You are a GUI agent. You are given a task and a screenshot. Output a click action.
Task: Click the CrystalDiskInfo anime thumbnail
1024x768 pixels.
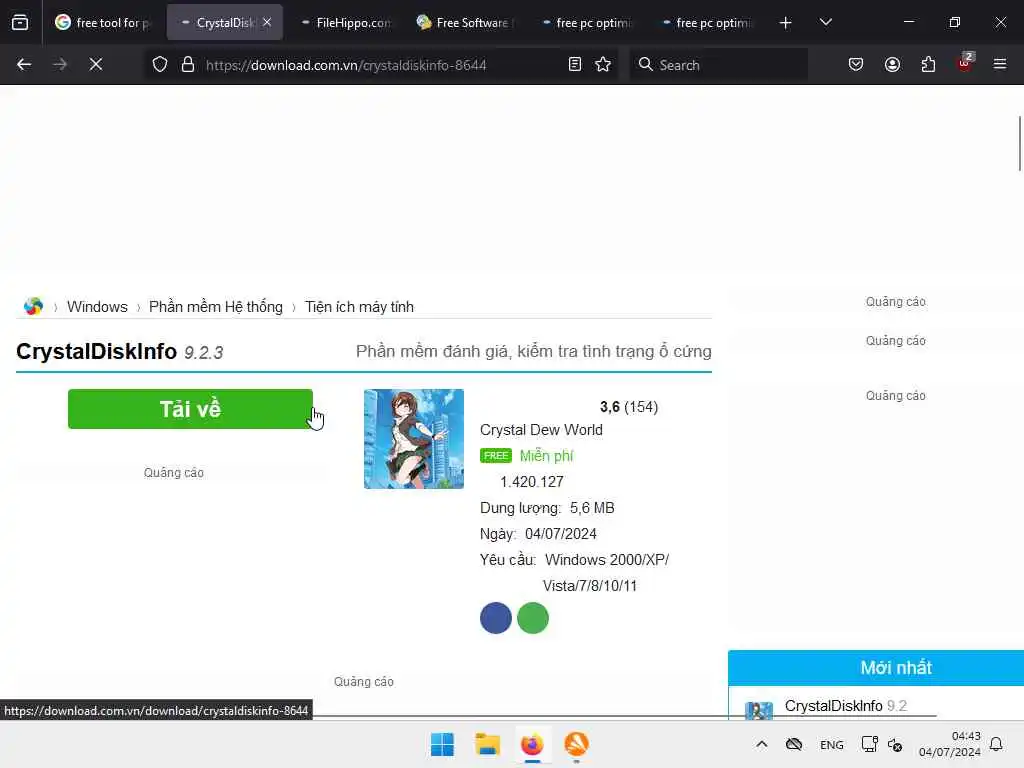413,439
